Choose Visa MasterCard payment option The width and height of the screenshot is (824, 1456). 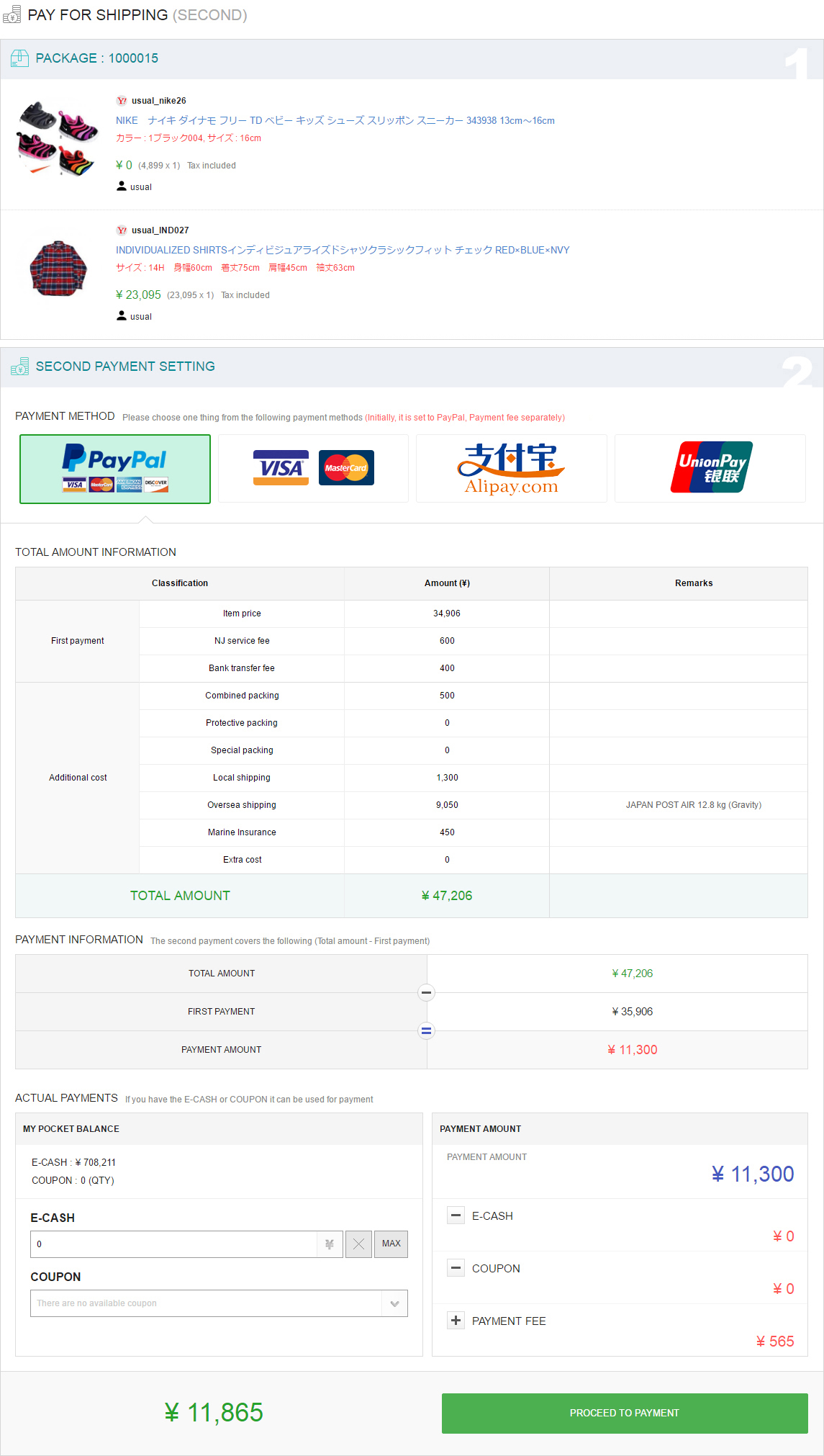pyautogui.click(x=313, y=468)
